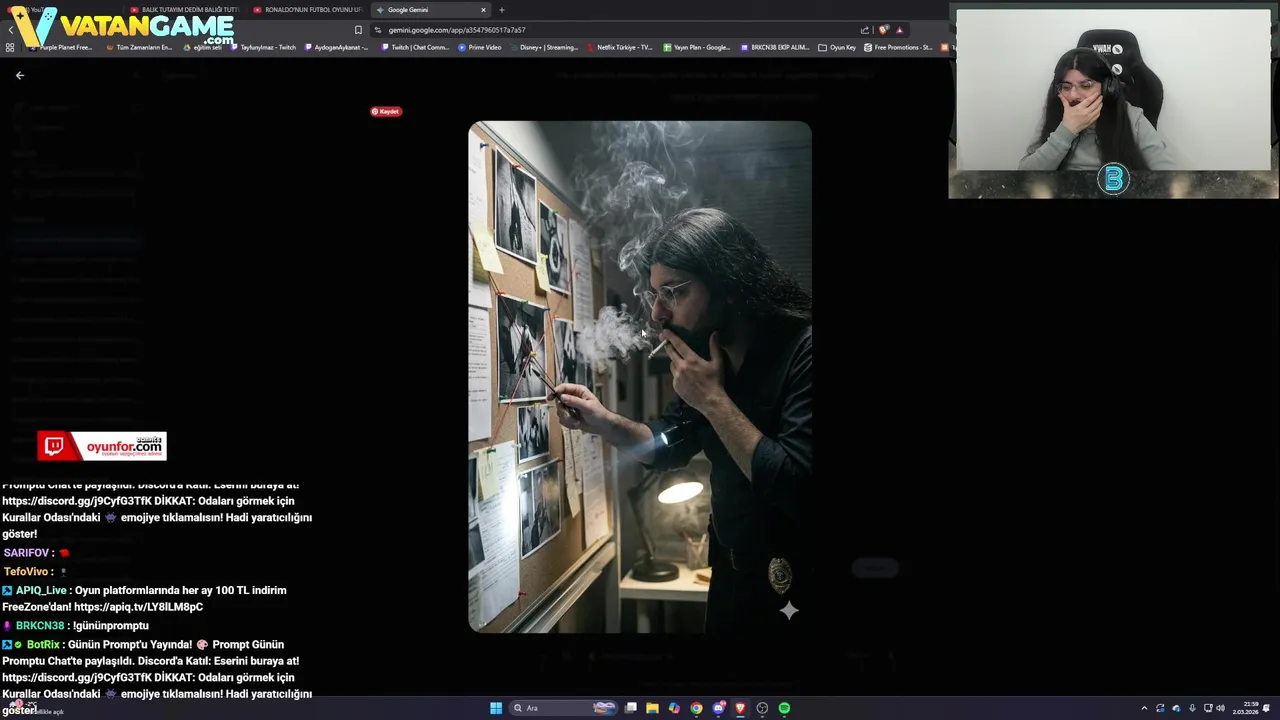Open Netflix Türkiye bookmark
Image resolution: width=1280 pixels, height=720 pixels.
(620, 47)
